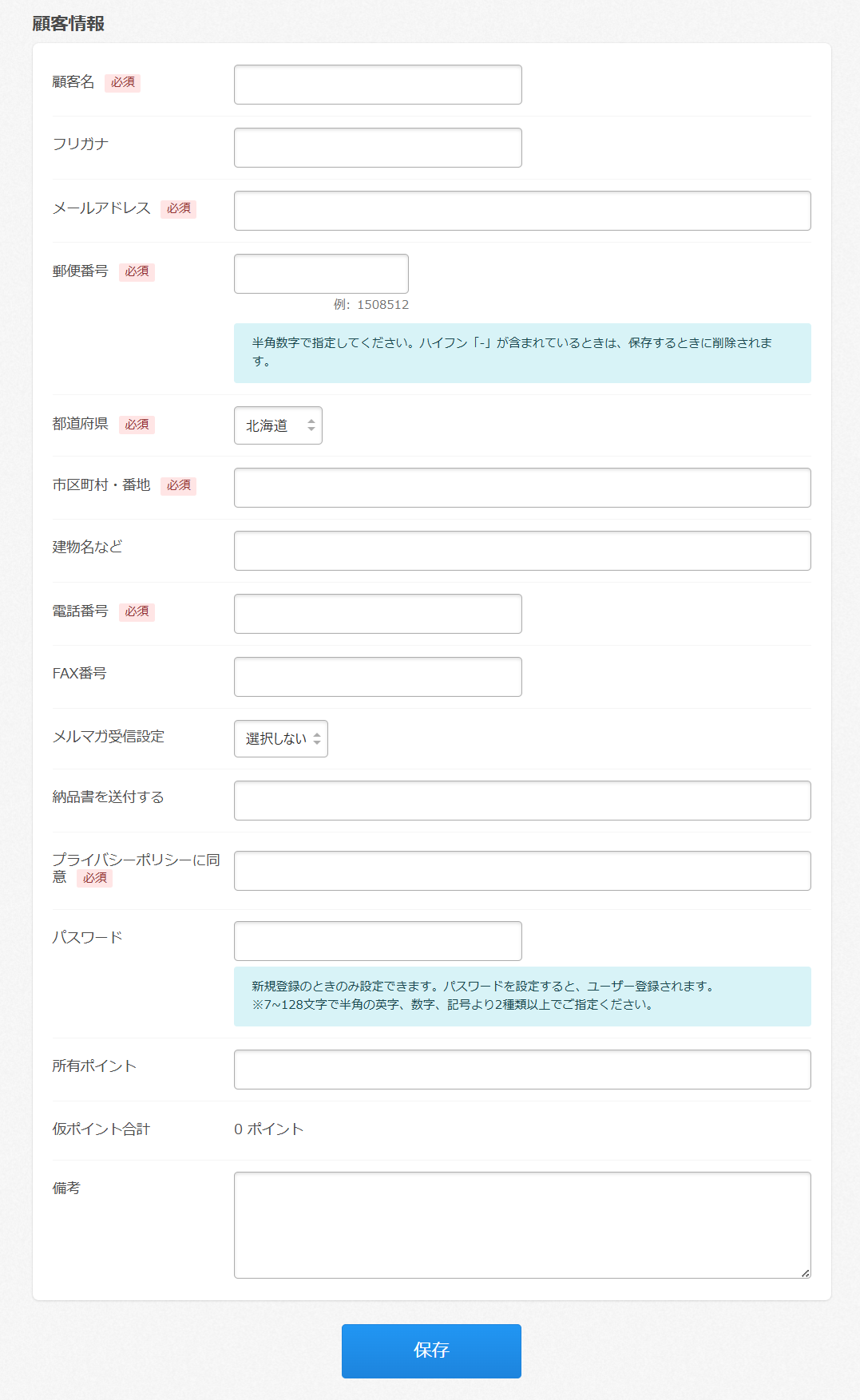Click the 所有ポイント input field
The image size is (860, 1400).
pyautogui.click(x=522, y=1070)
